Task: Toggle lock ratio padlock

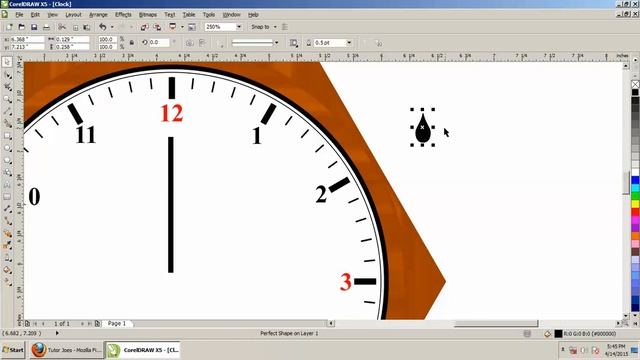Action: tap(131, 42)
